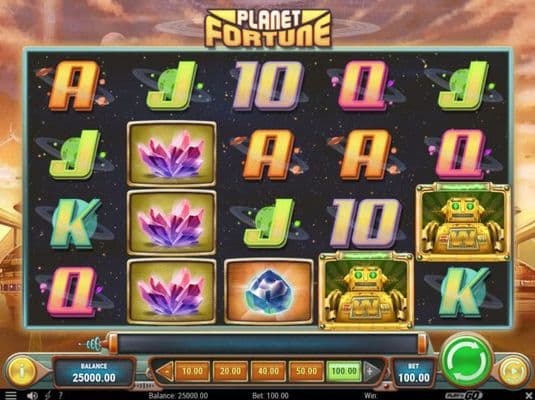535x400 pixels.
Task: Increase bet with the plus arrow
Action: (371, 371)
